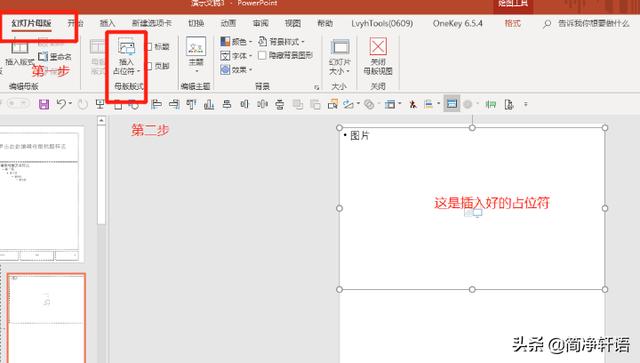Enable Hide Background Graphics (隐藏背景图形) checkbox
Viewport: 640px width, 363px height.
[x=262, y=55]
